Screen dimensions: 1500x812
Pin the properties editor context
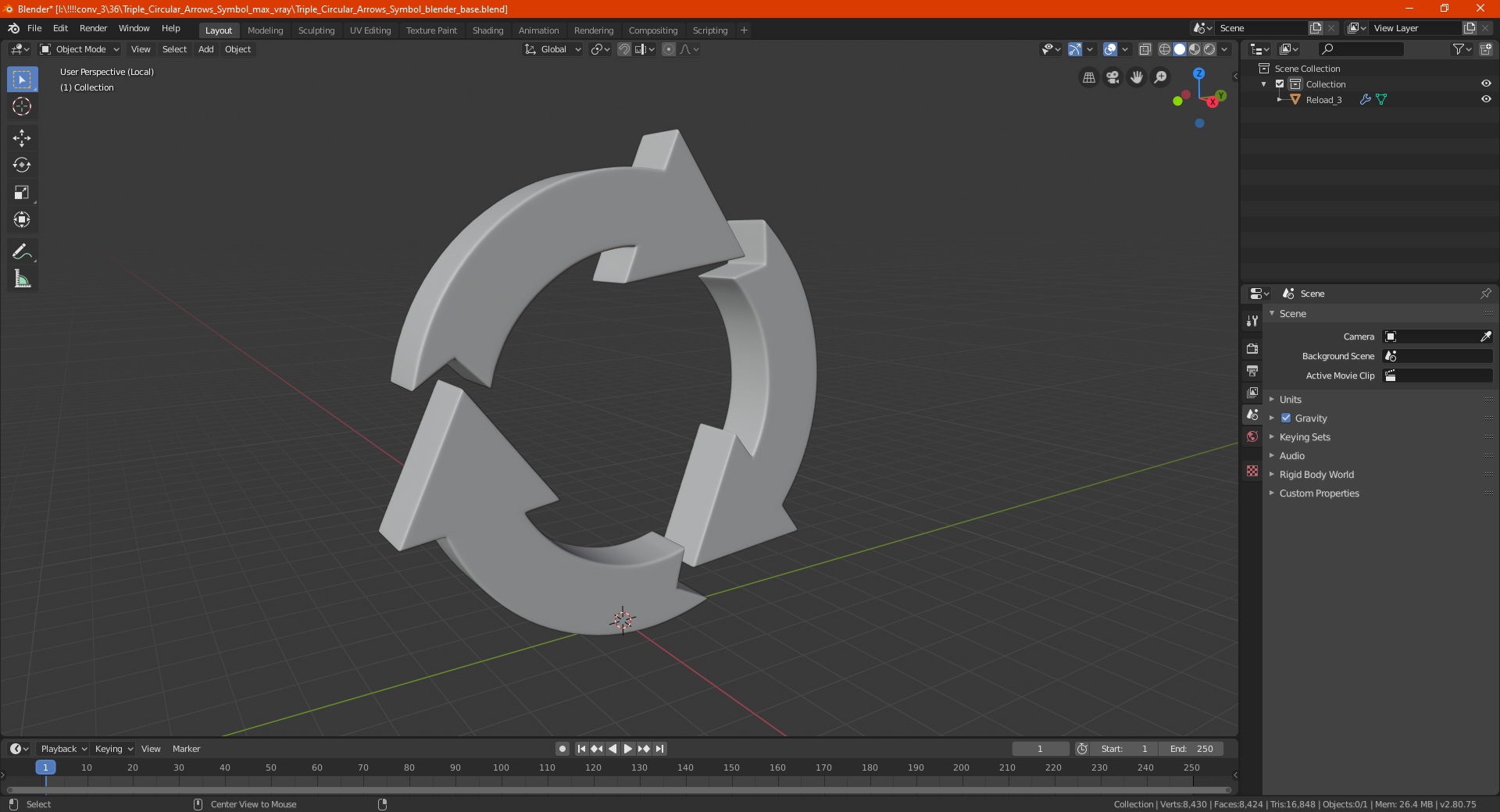point(1485,294)
